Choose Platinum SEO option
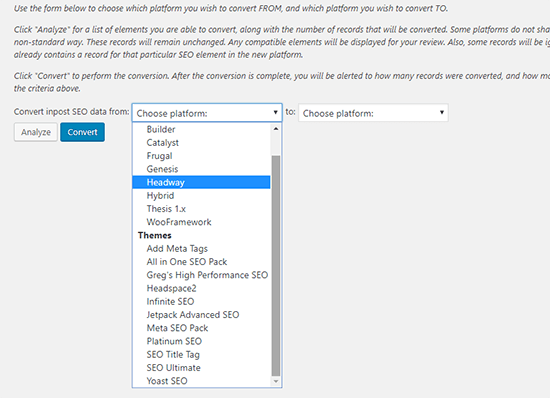 coord(201,341)
